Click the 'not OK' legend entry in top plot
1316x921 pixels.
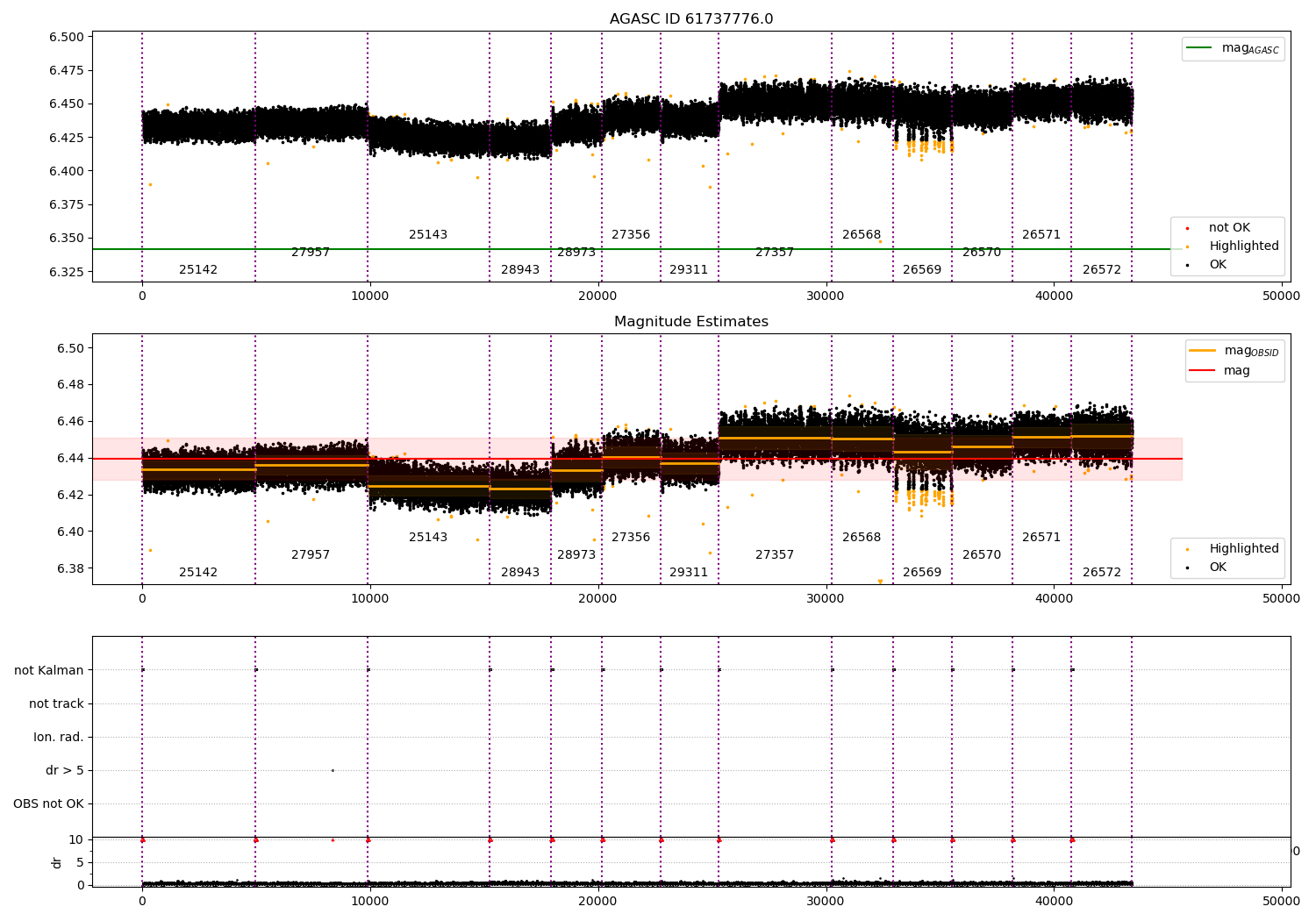click(1219, 228)
